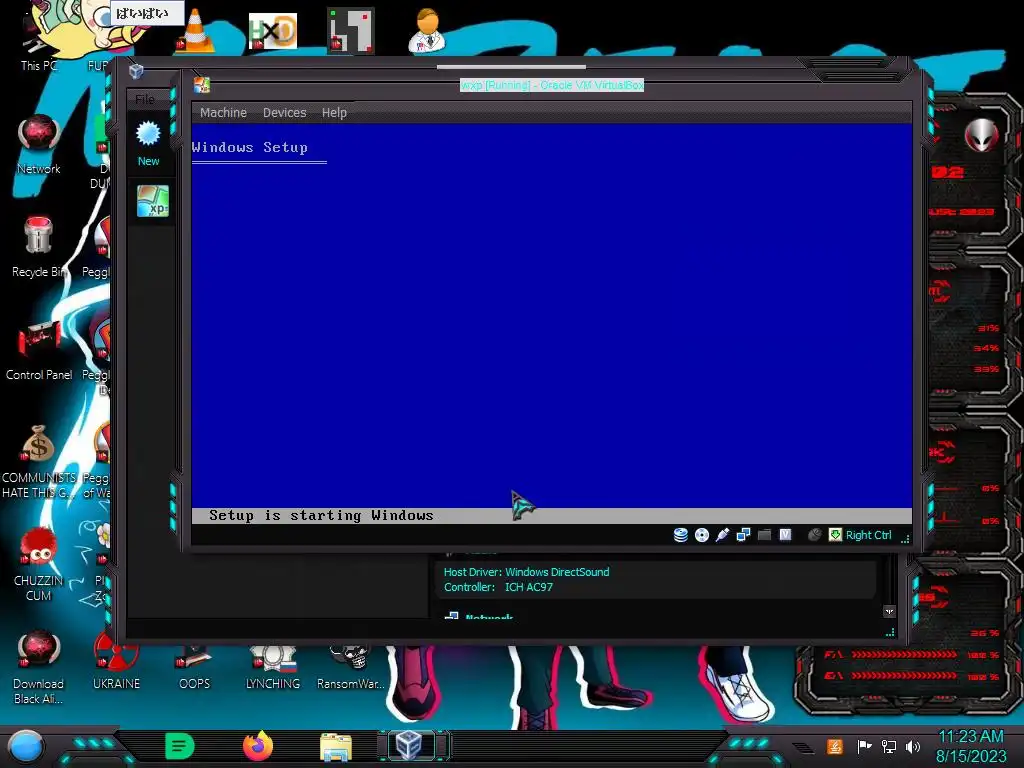Screen dimensions: 1024x768
Task: Click the green host key arrow icon
Action: coord(835,535)
